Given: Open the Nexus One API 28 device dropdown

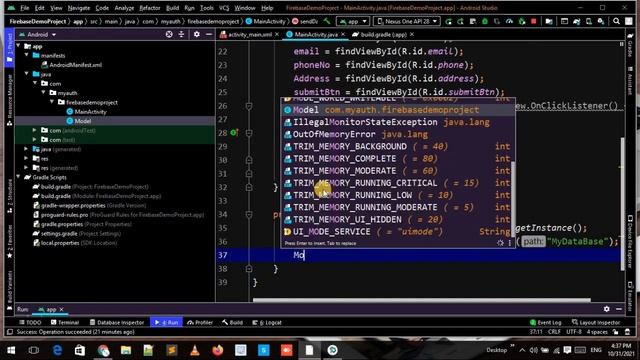Looking at the screenshot, I should point(407,21).
